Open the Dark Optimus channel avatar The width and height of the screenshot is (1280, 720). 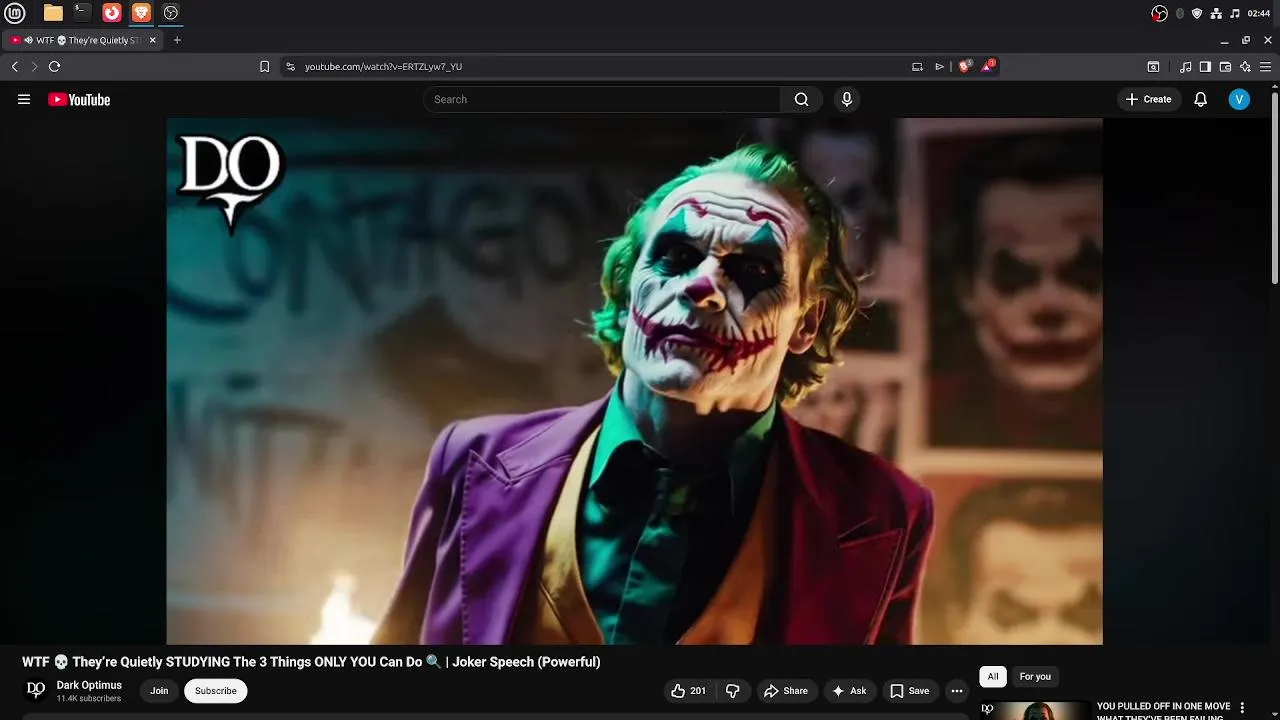coord(36,690)
